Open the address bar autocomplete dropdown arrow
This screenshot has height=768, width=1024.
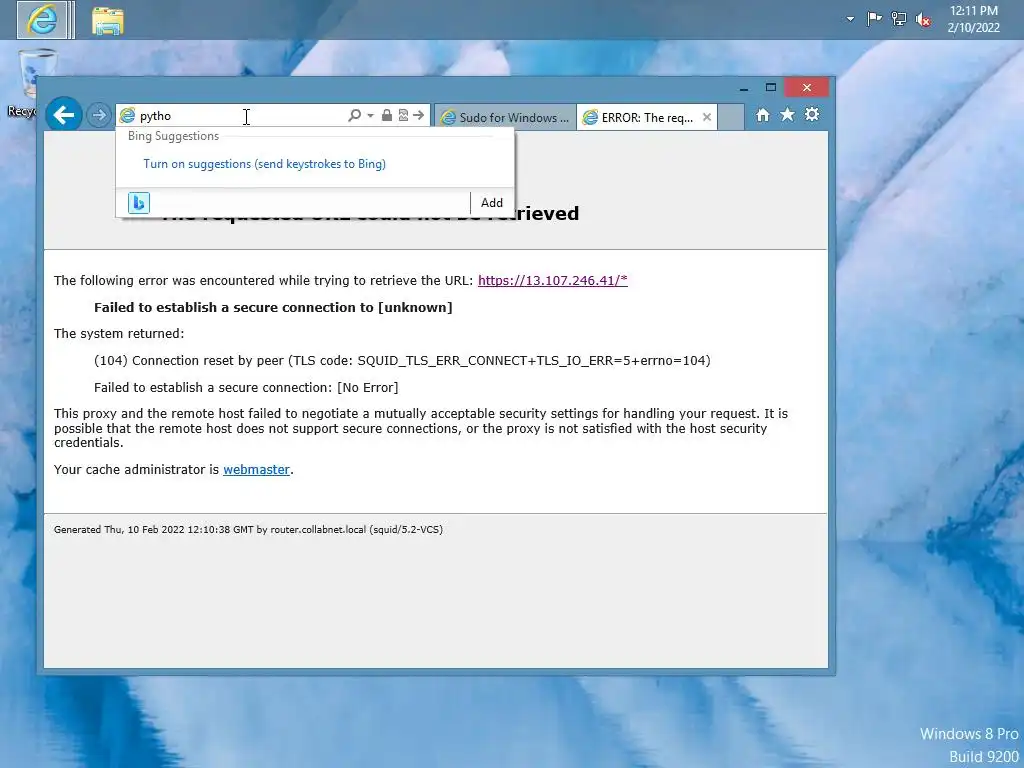(370, 116)
